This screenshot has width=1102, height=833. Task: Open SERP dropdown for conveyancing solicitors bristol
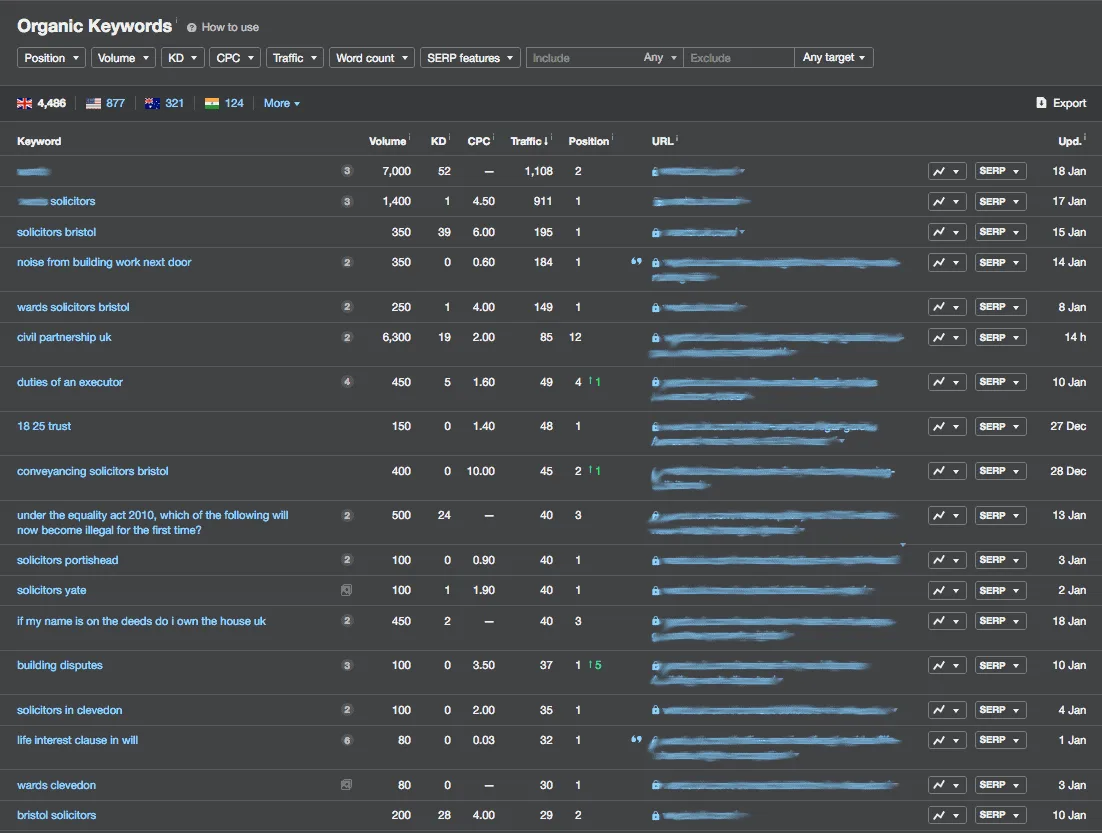(x=1000, y=471)
